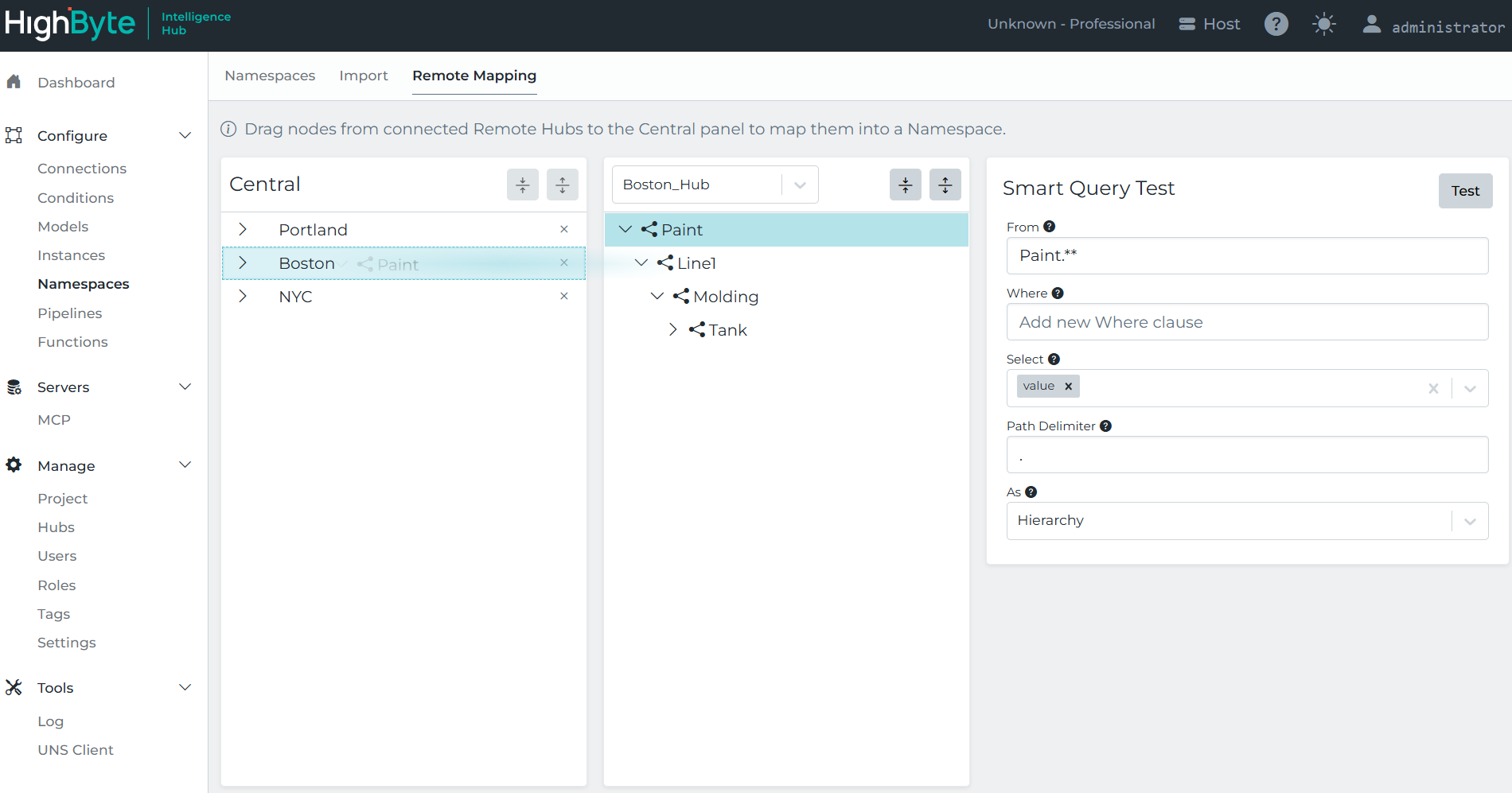Switch to the Namespaces tab
Screen dimensions: 1512x793
(270, 75)
